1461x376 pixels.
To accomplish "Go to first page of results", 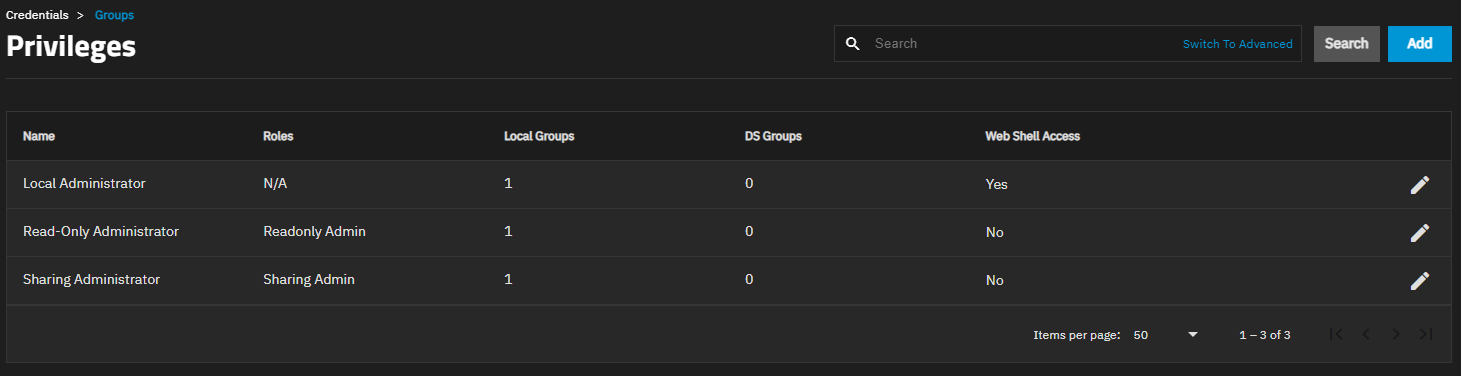I will [x=1336, y=334].
